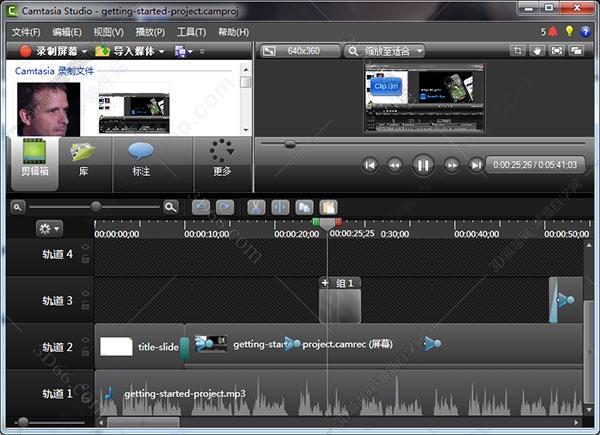The width and height of the screenshot is (600, 435).
Task: Open the Callouts (标注) panel
Action: point(141,158)
